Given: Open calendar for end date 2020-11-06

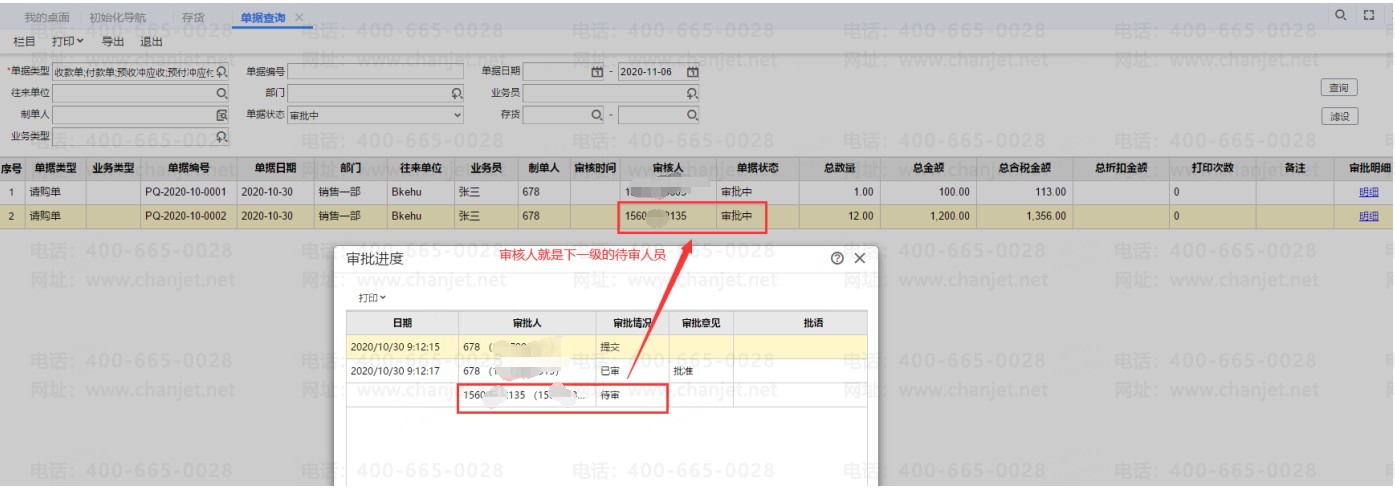Looking at the screenshot, I should (692, 72).
